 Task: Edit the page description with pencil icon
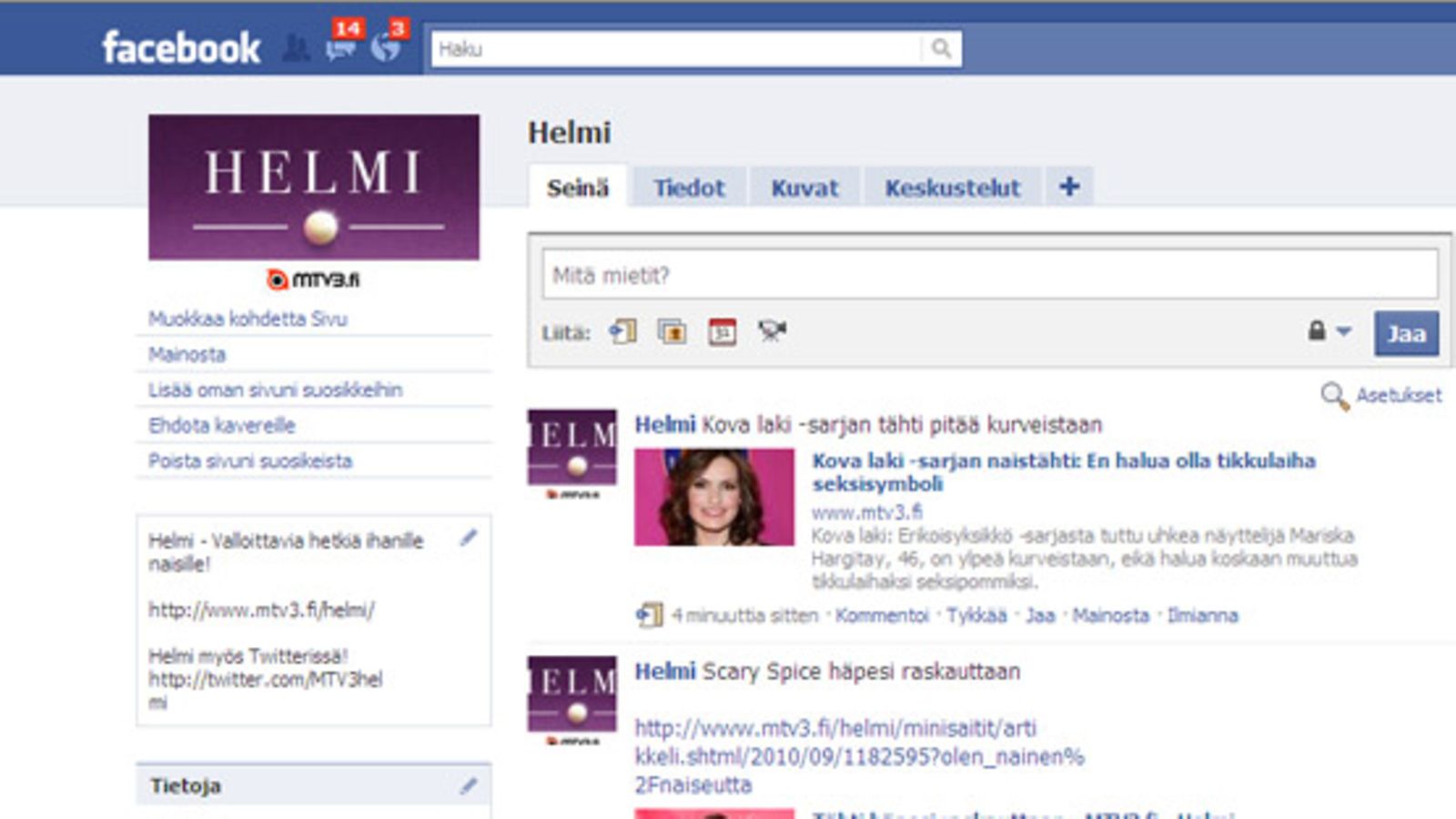[x=468, y=538]
